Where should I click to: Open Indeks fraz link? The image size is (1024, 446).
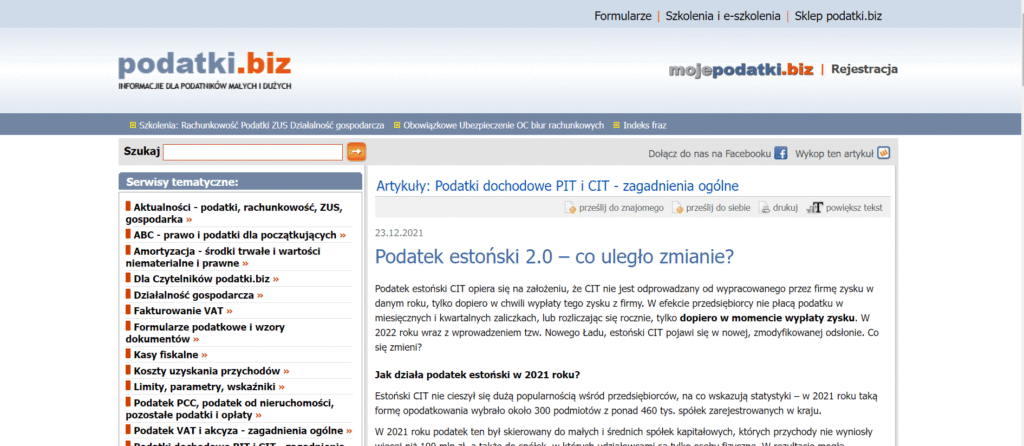click(x=644, y=125)
